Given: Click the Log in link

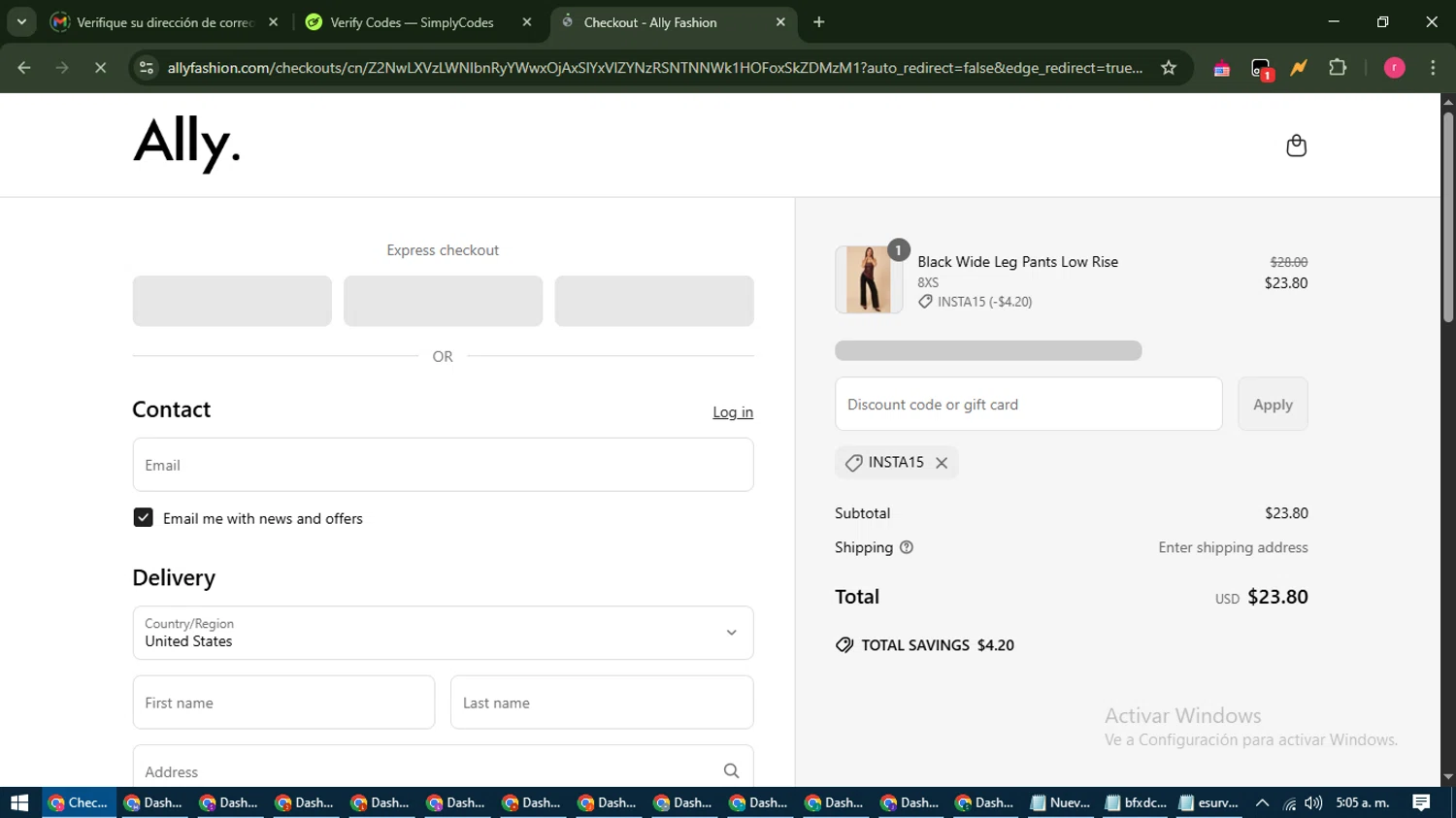Looking at the screenshot, I should coord(733,412).
